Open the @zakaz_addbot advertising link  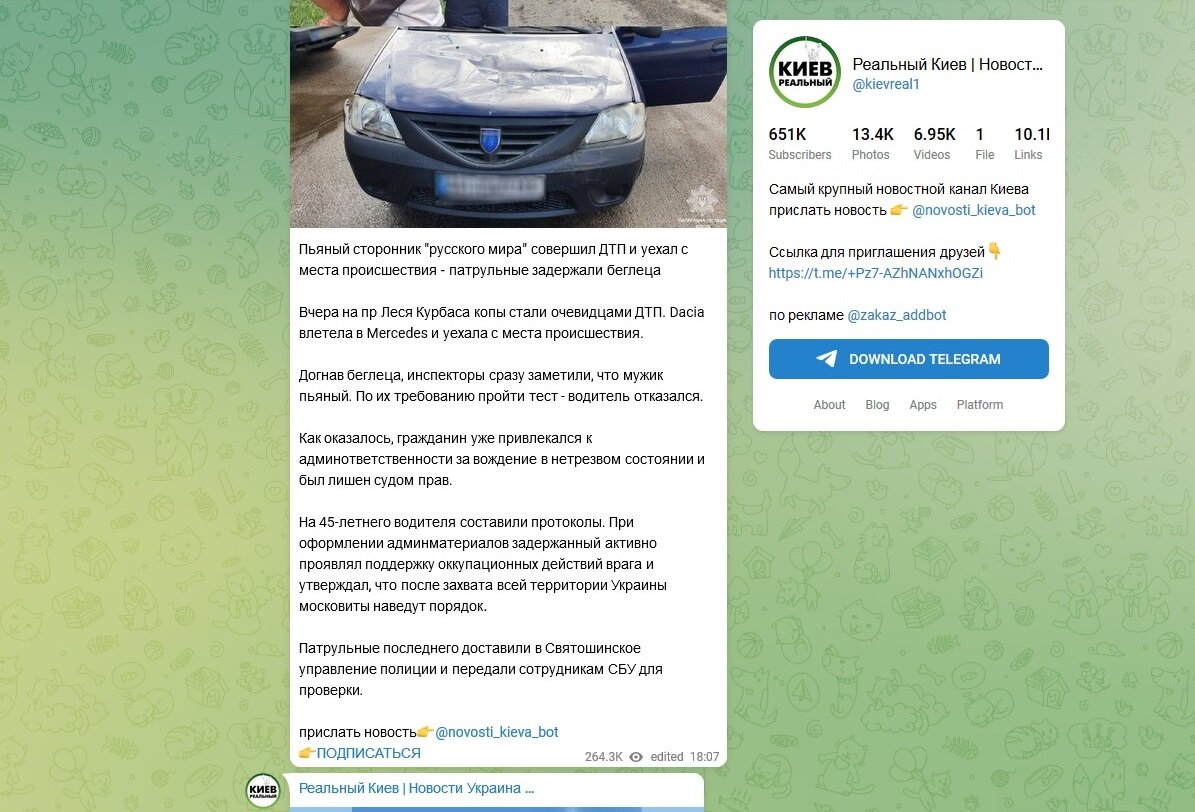click(897, 315)
